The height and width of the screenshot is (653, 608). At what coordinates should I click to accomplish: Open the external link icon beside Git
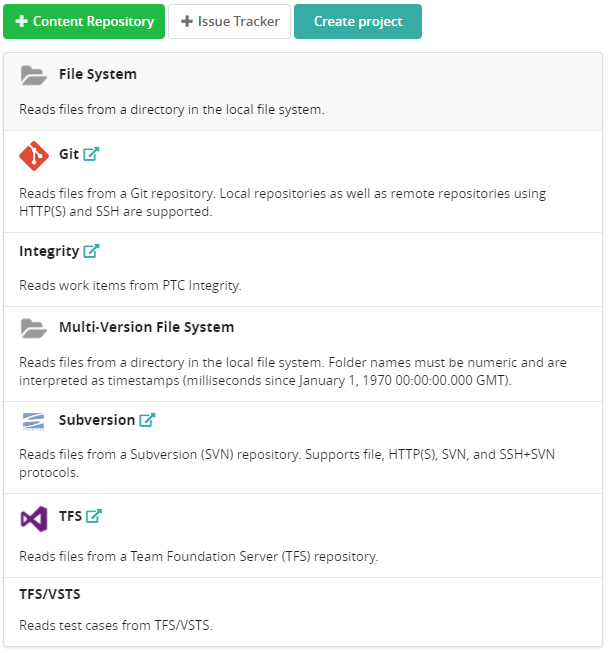[x=91, y=154]
